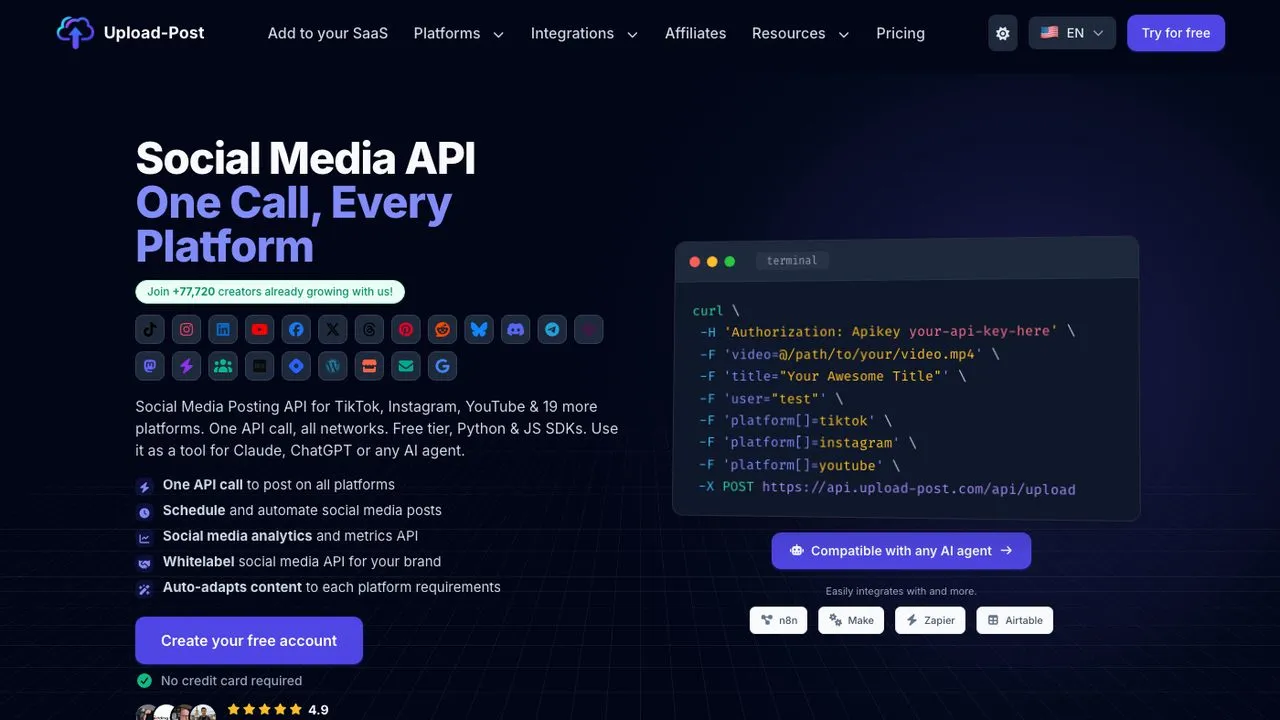Click the purple lightning bolt platform icon
This screenshot has height=720, width=1280.
187,366
